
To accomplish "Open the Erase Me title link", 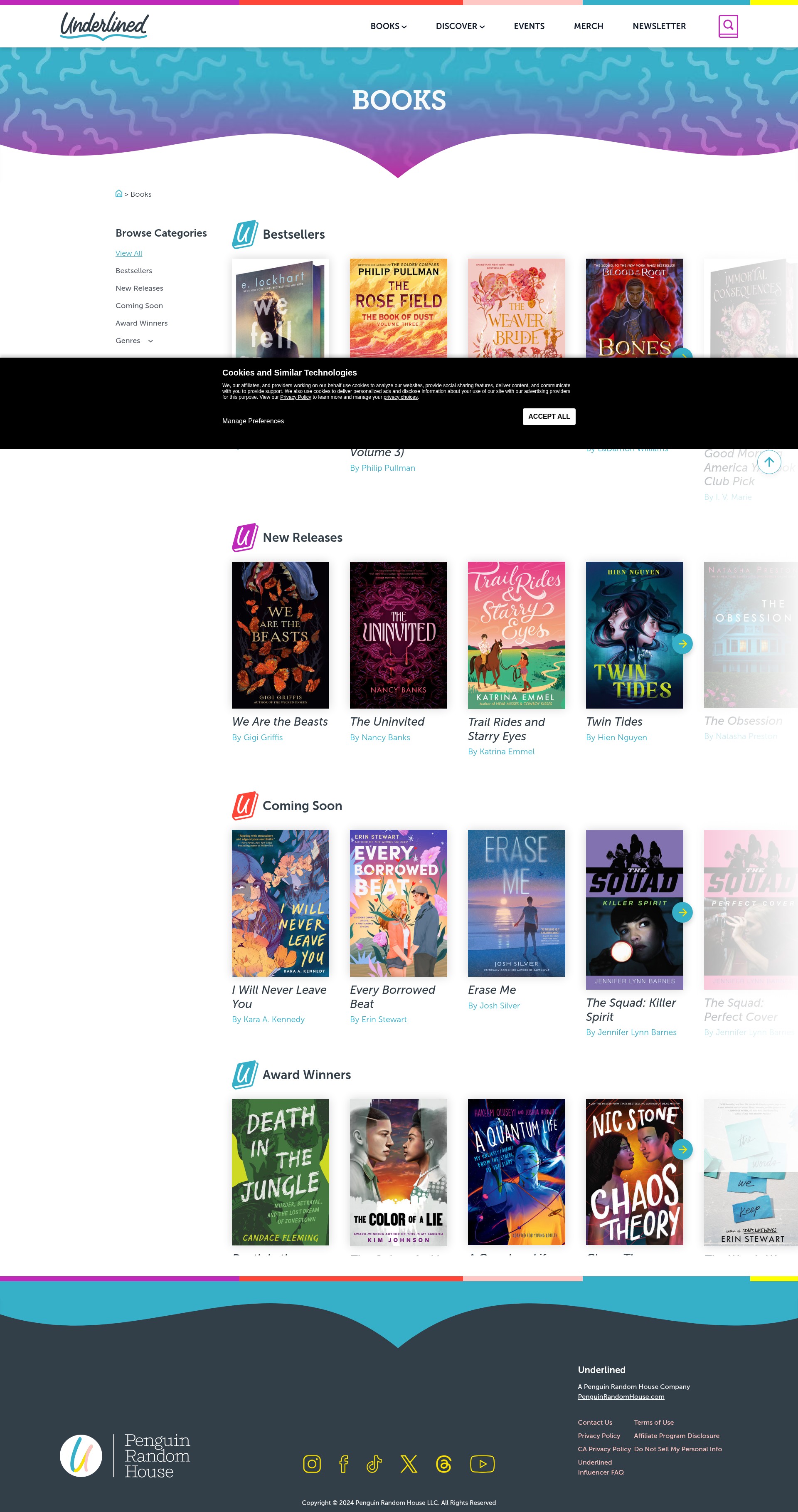I will [492, 990].
